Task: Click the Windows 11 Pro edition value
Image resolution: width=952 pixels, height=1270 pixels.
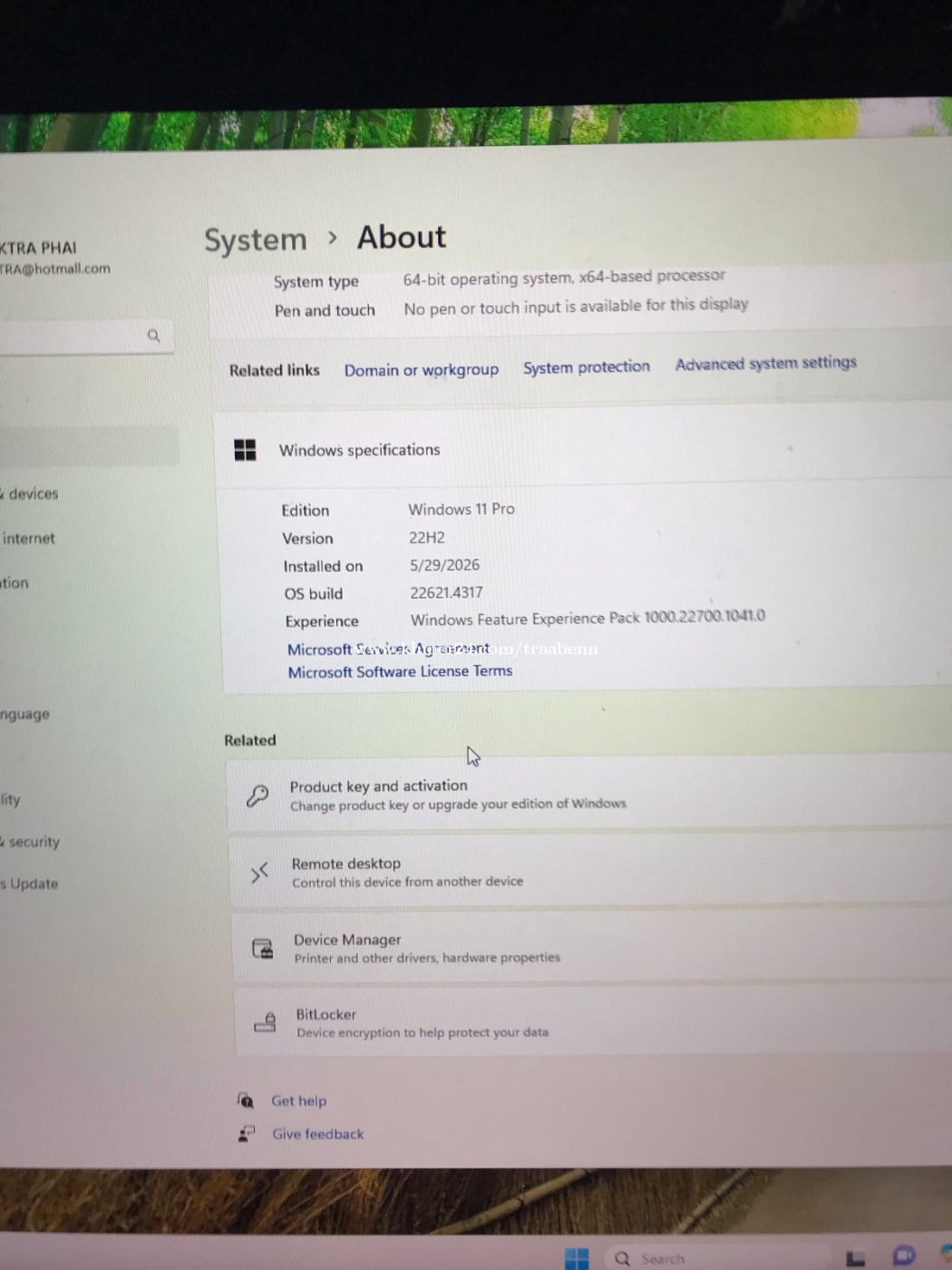Action: (461, 509)
